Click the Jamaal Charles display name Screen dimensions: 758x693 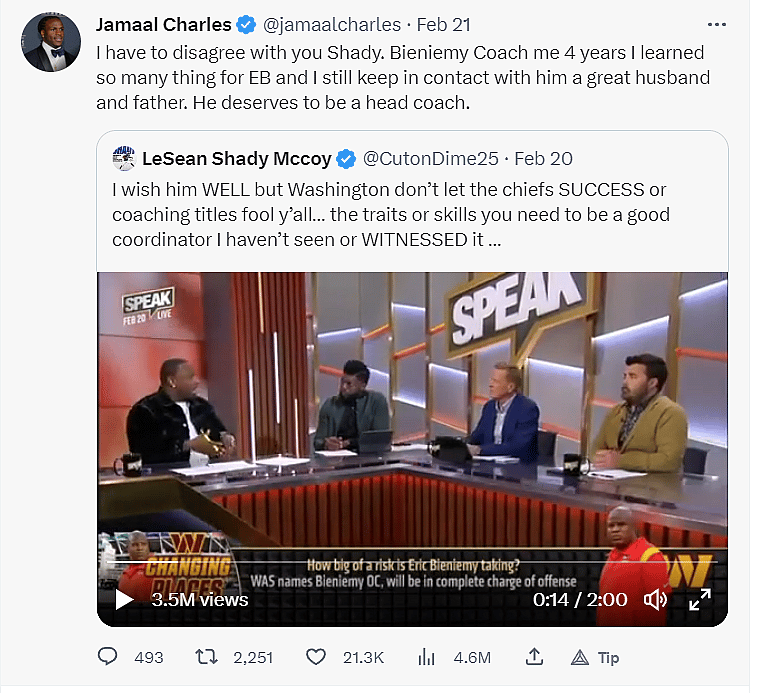coord(164,24)
